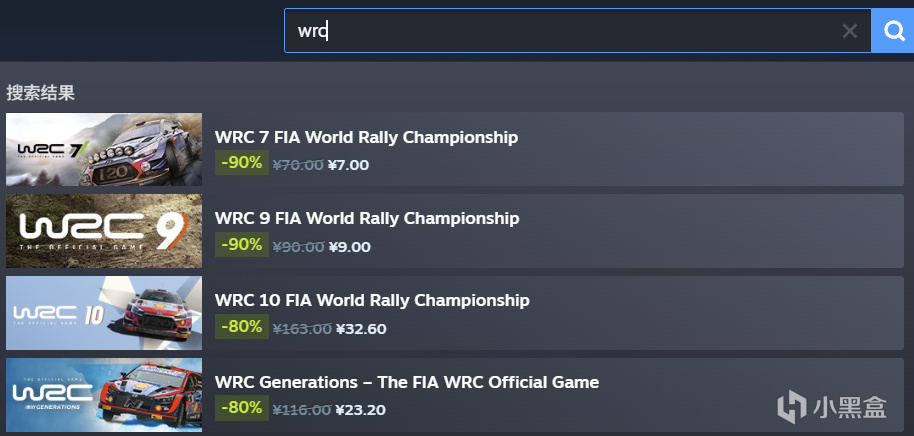914x436 pixels.
Task: Click the ¥32.60 sale price
Action: coord(361,328)
